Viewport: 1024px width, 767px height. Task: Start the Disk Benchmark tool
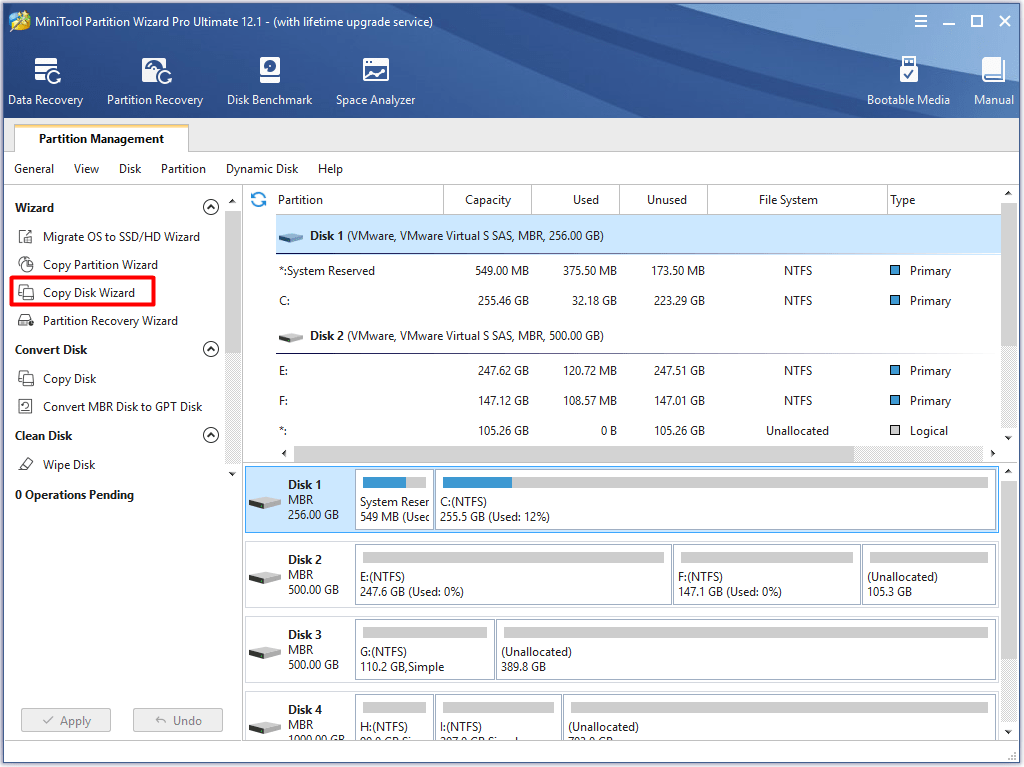click(x=269, y=80)
